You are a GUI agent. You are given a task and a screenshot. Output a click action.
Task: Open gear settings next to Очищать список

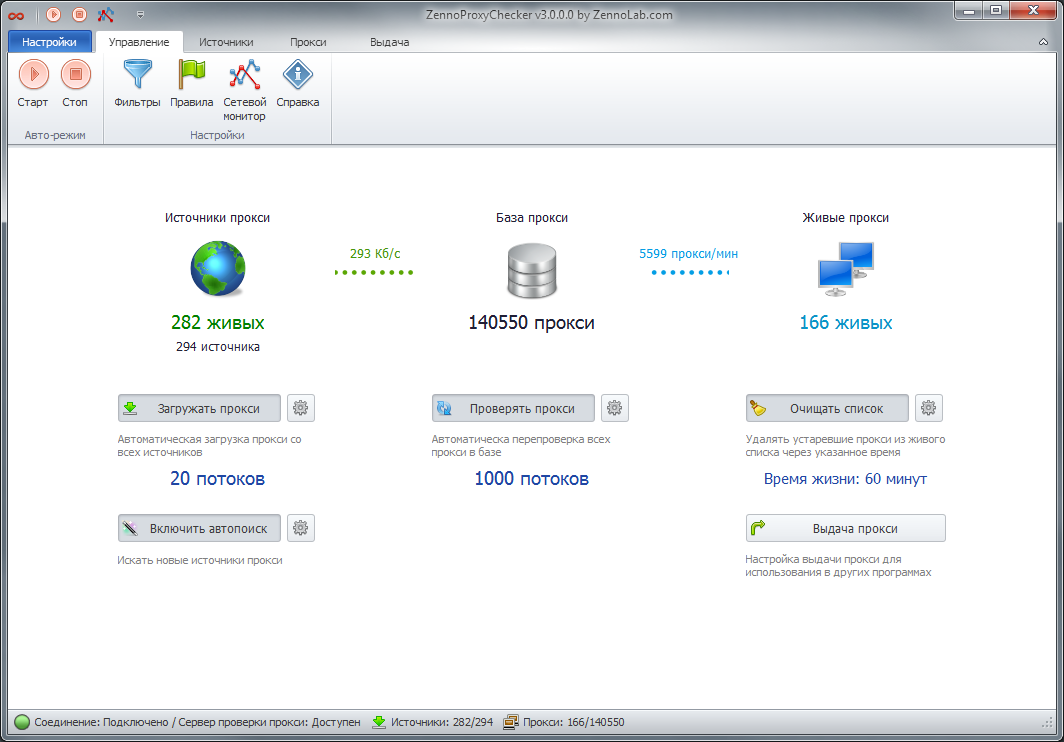coord(929,408)
